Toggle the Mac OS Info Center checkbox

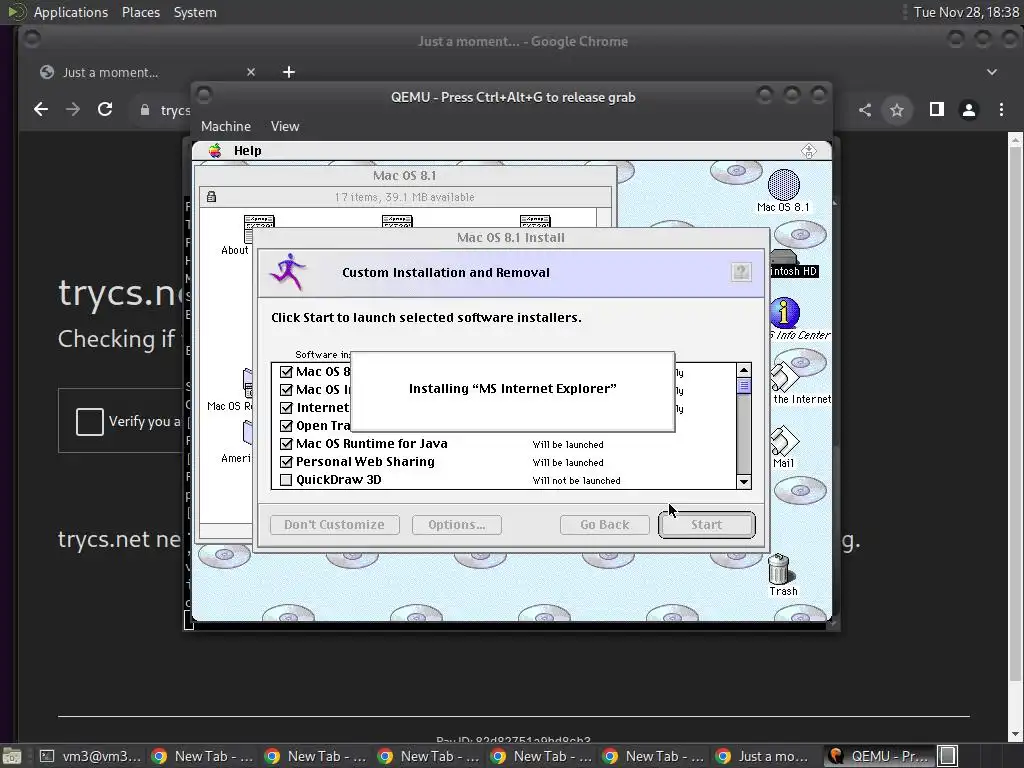pos(285,390)
